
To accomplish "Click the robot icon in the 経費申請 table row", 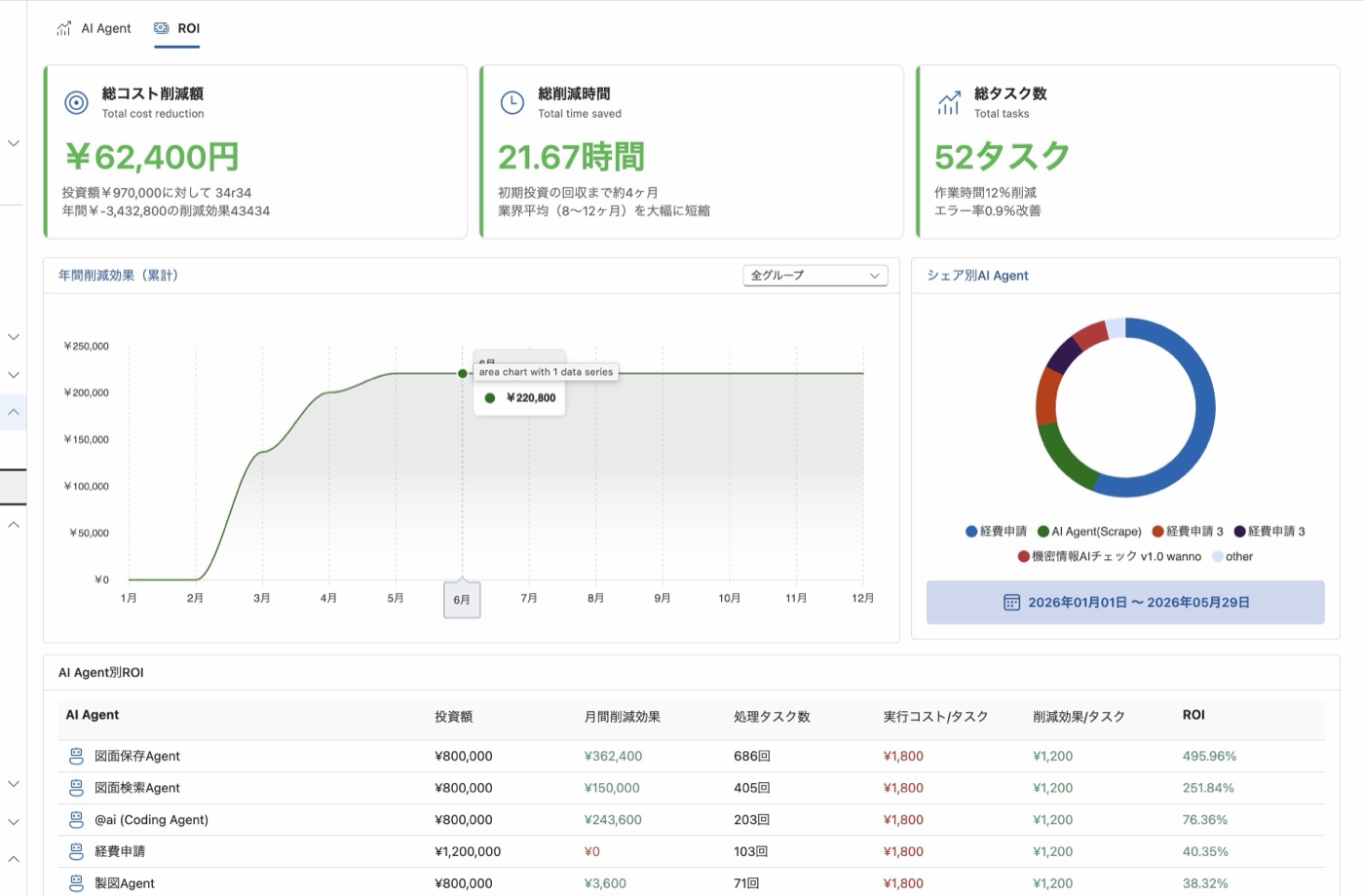I will [76, 851].
